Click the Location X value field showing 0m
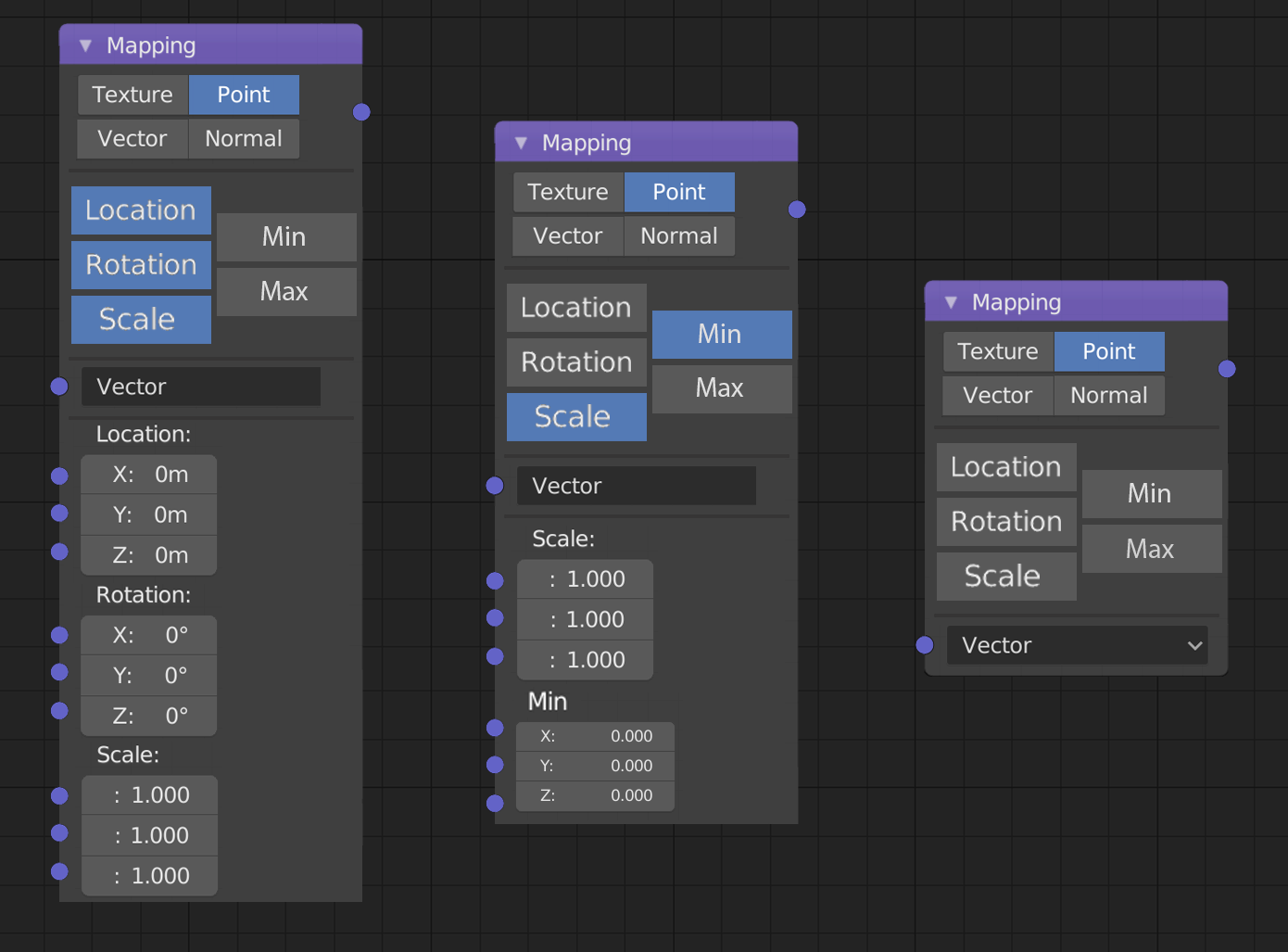 pos(149,475)
